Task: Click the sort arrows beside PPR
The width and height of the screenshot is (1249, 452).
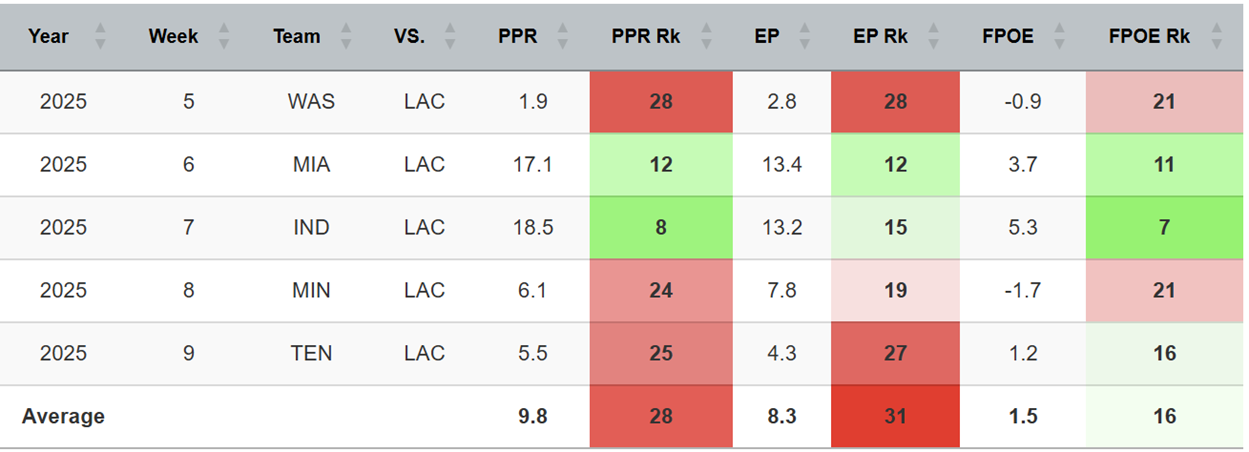Action: 563,37
